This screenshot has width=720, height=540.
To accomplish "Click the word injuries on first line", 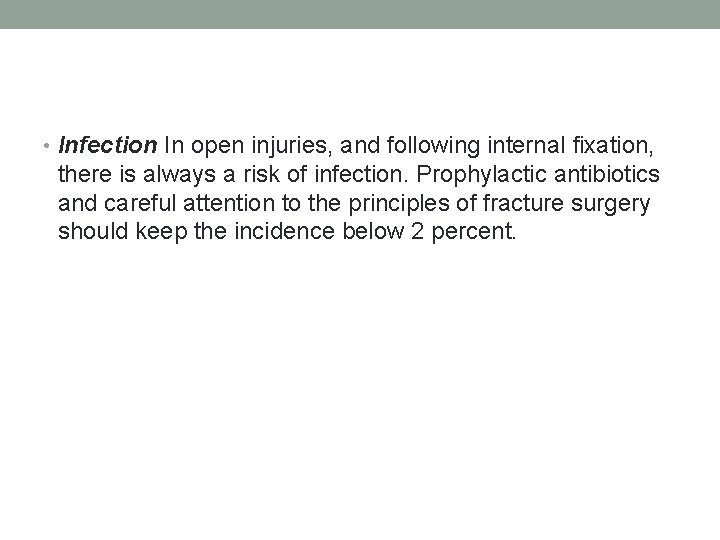I will point(291,147).
